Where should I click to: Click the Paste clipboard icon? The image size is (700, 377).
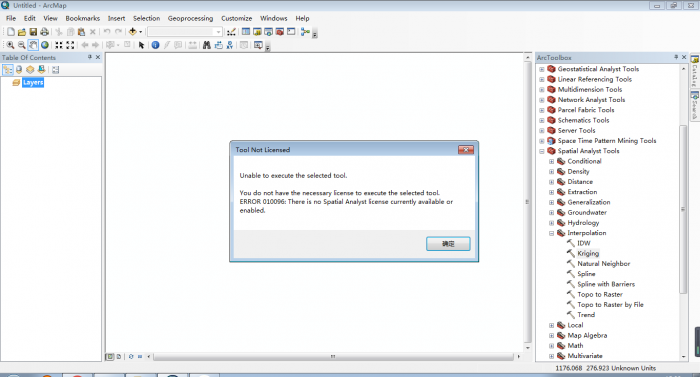[x=81, y=32]
